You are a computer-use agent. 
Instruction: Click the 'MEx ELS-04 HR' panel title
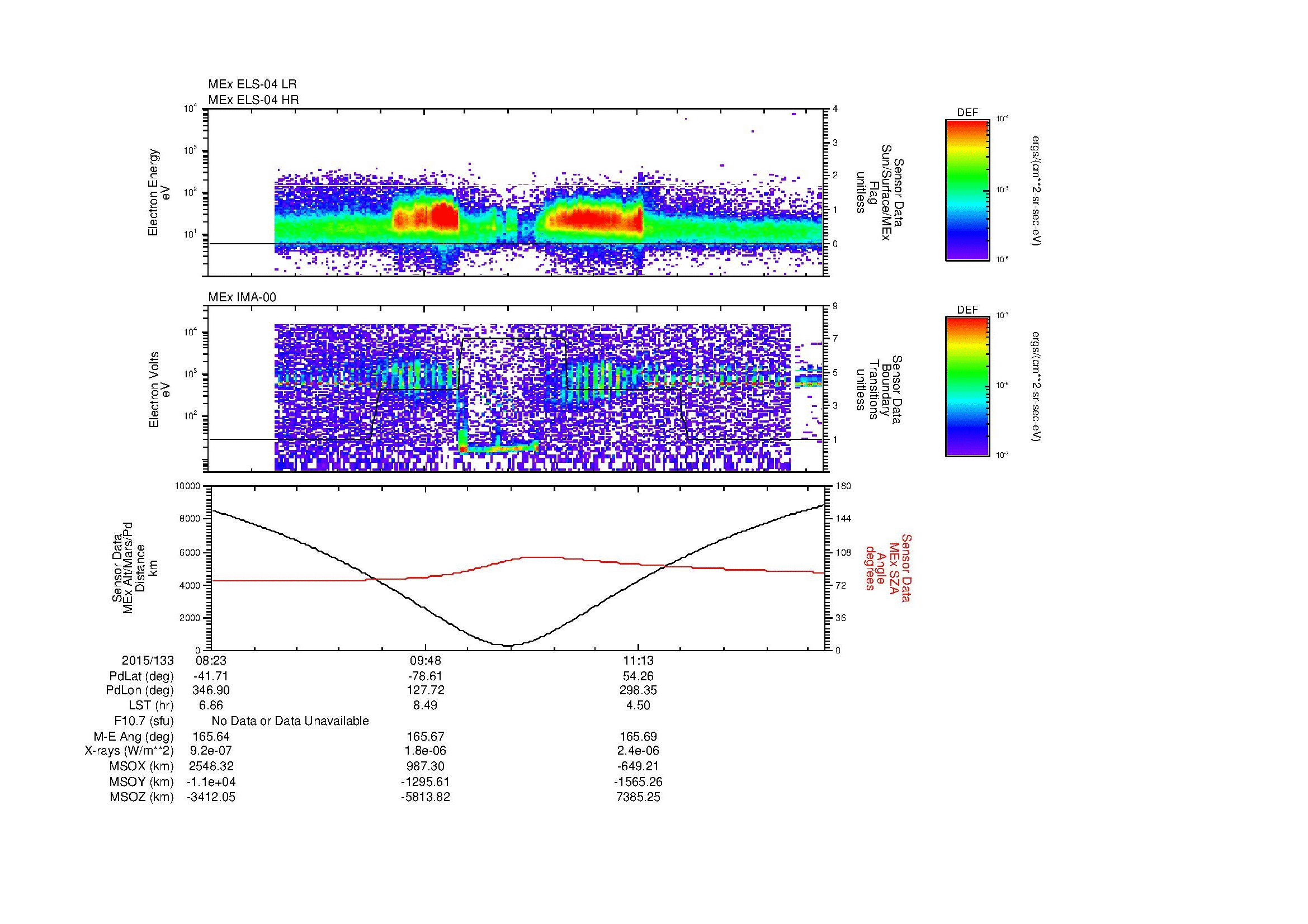[x=253, y=100]
